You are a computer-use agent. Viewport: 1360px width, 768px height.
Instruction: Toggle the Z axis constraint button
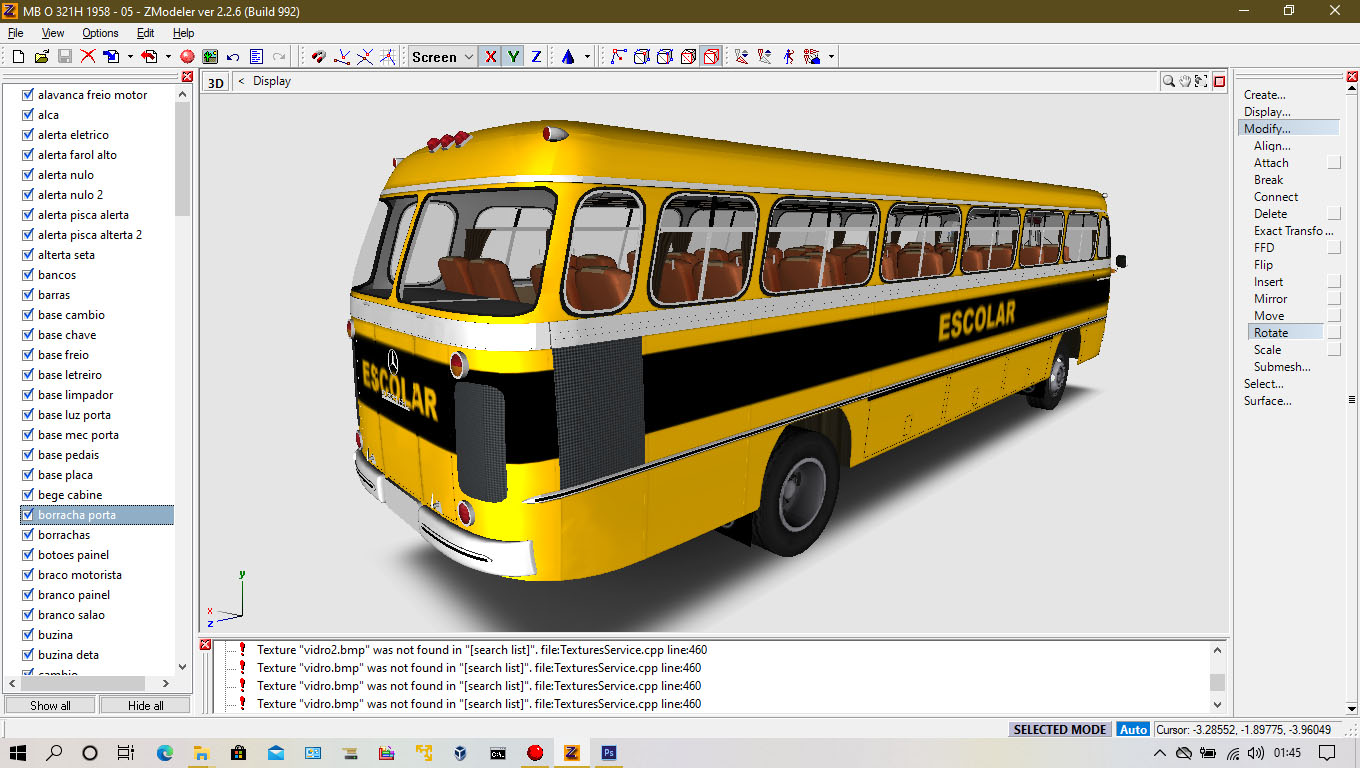pyautogui.click(x=536, y=57)
